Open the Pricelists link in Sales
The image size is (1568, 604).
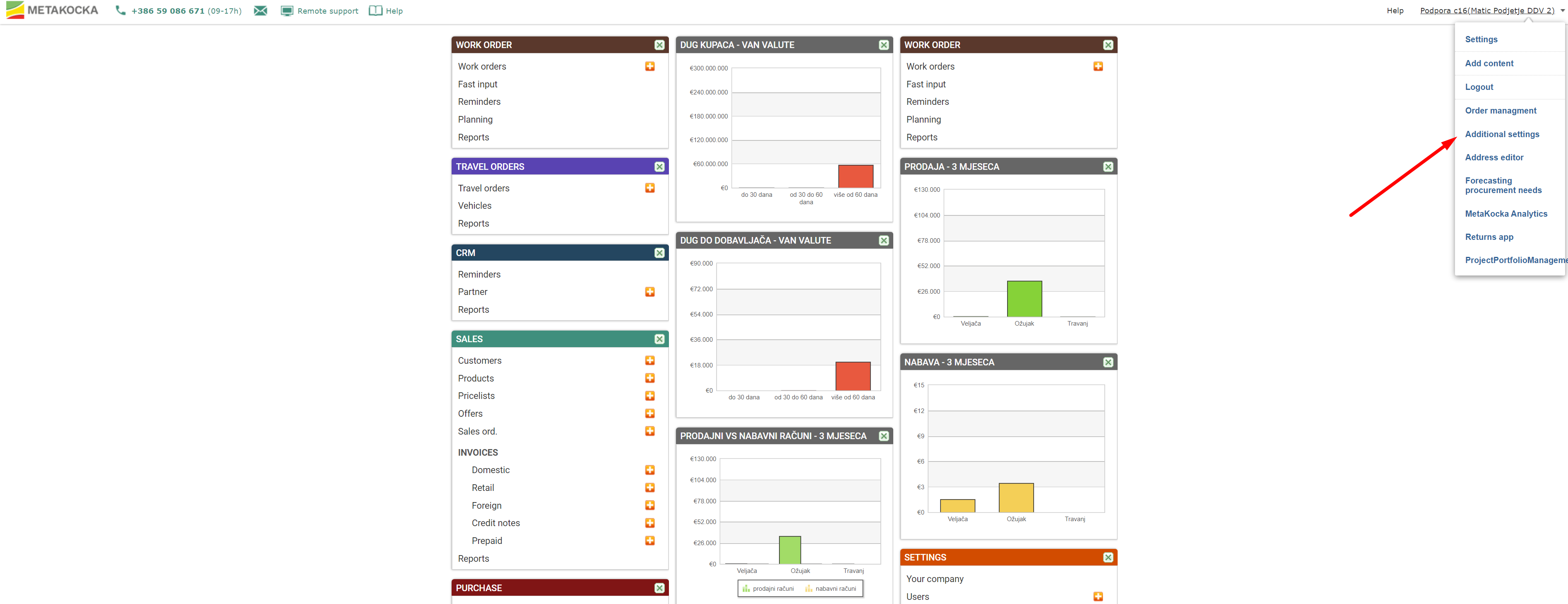pyautogui.click(x=476, y=396)
